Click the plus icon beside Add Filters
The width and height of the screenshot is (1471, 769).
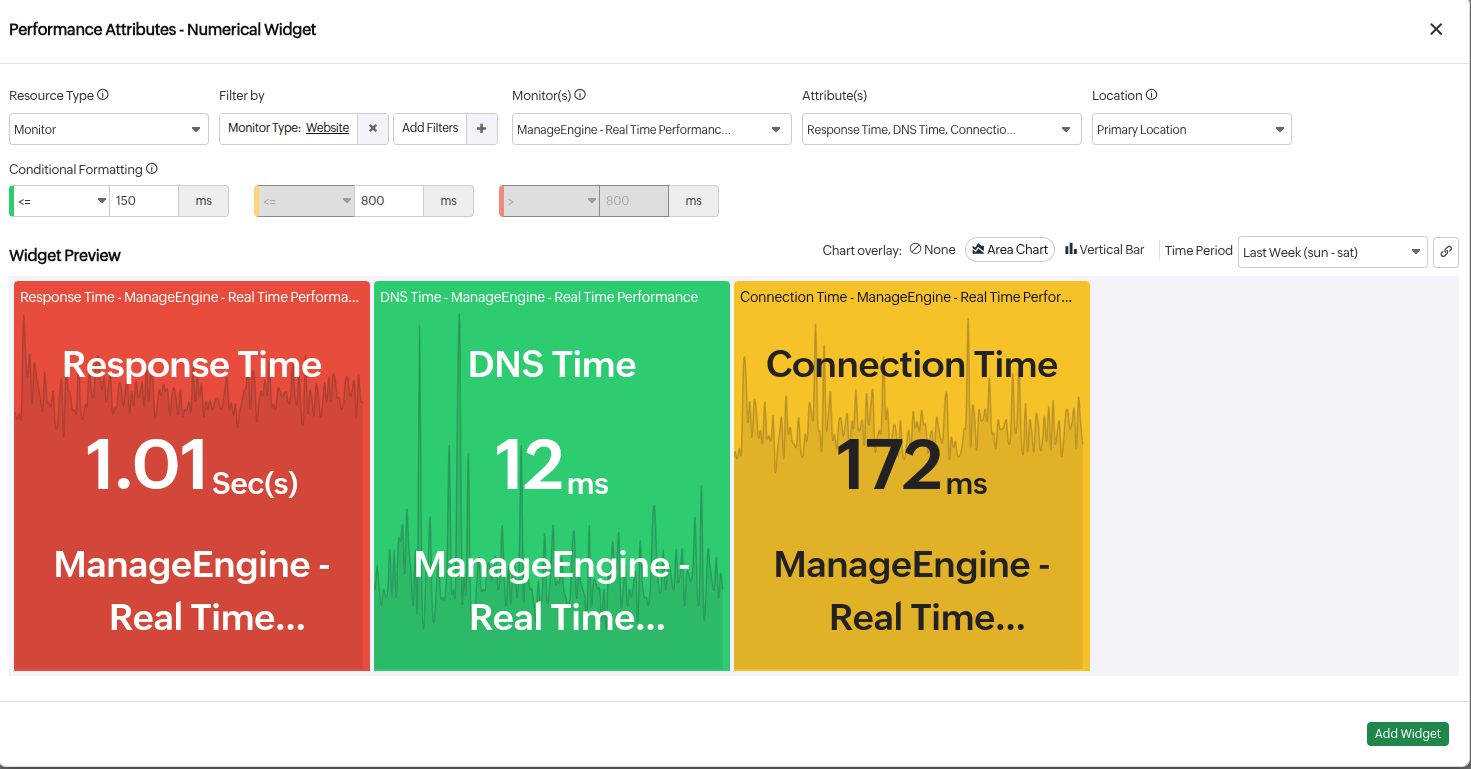481,128
